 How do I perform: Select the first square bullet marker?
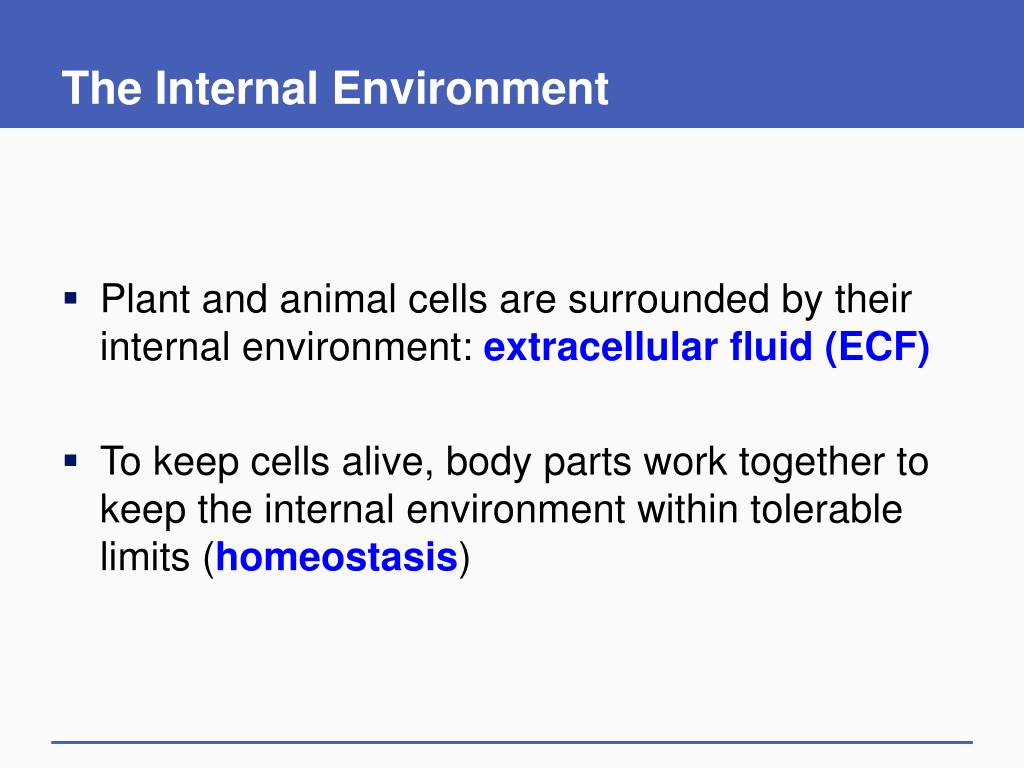tap(71, 299)
